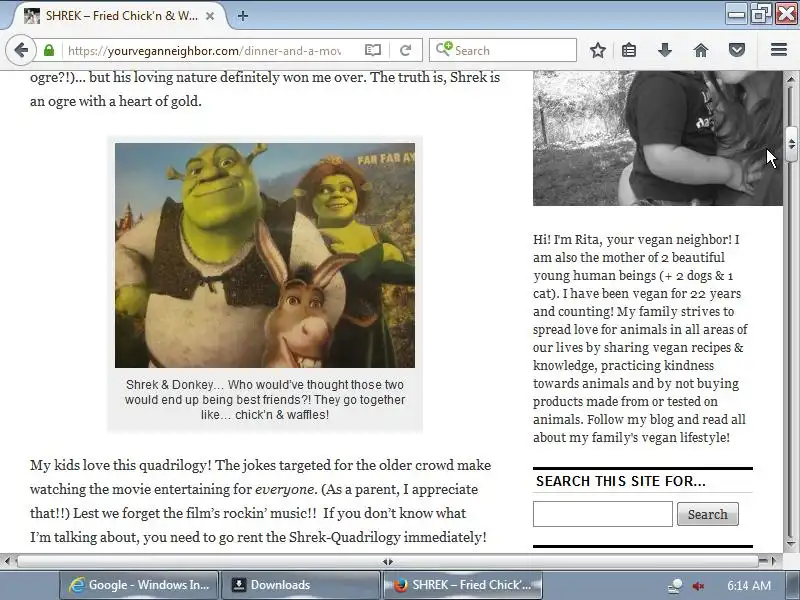Click the 6:14 AM taskbar clock
This screenshot has width=800, height=600.
[x=748, y=585]
